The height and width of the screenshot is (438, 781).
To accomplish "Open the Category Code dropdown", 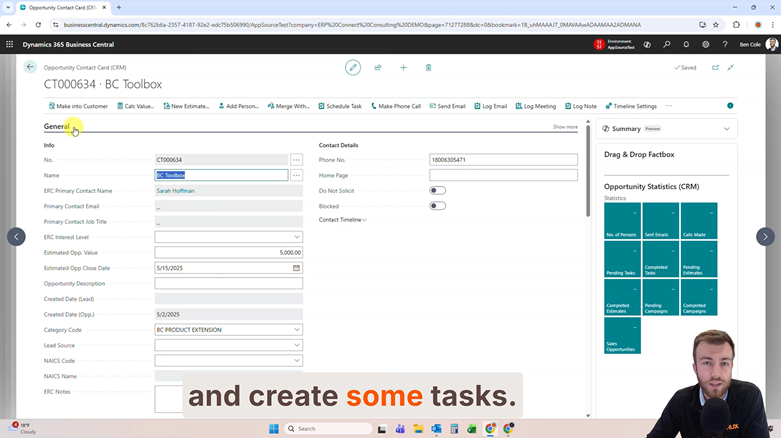I will (x=297, y=330).
